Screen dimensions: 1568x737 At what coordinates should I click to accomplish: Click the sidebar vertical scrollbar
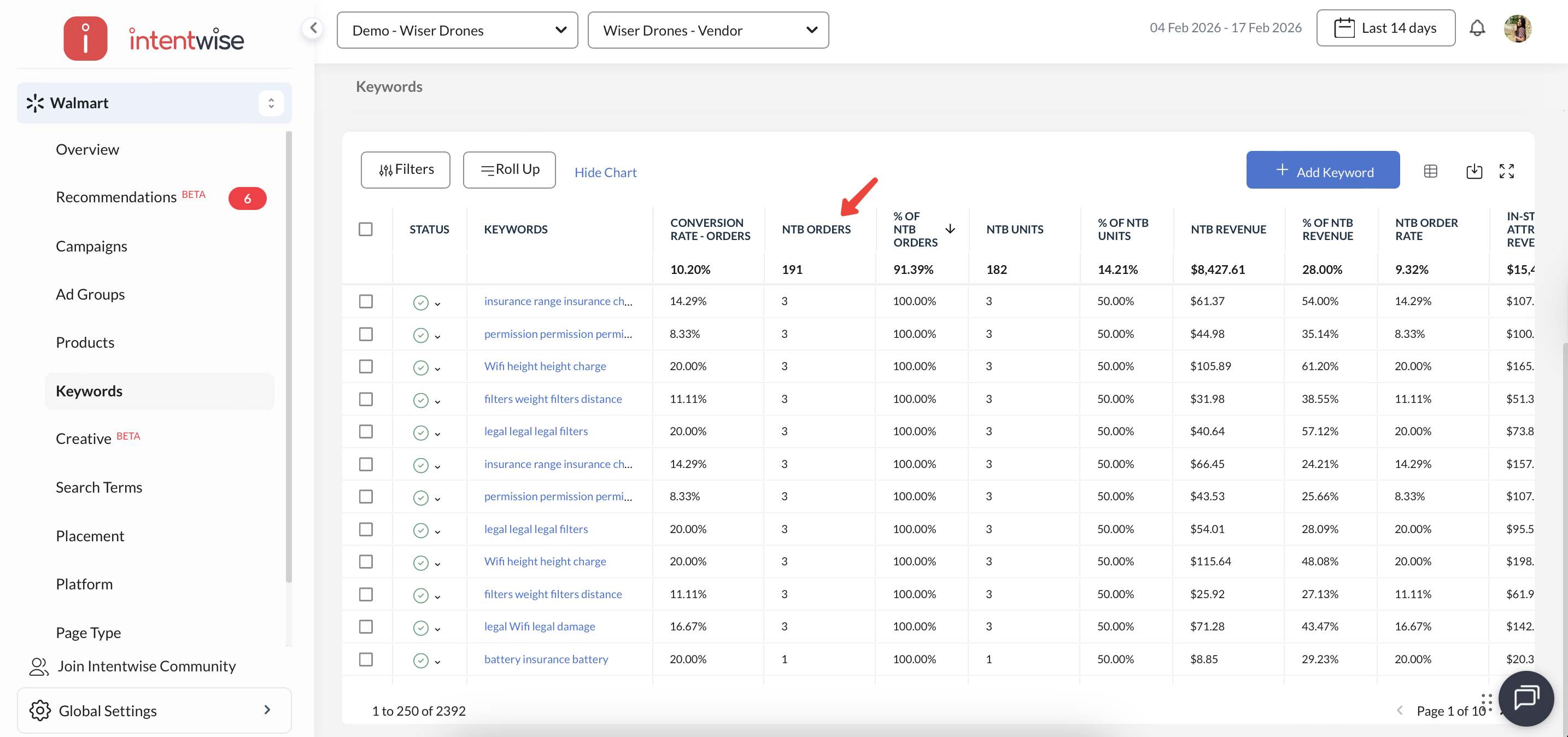[x=289, y=356]
